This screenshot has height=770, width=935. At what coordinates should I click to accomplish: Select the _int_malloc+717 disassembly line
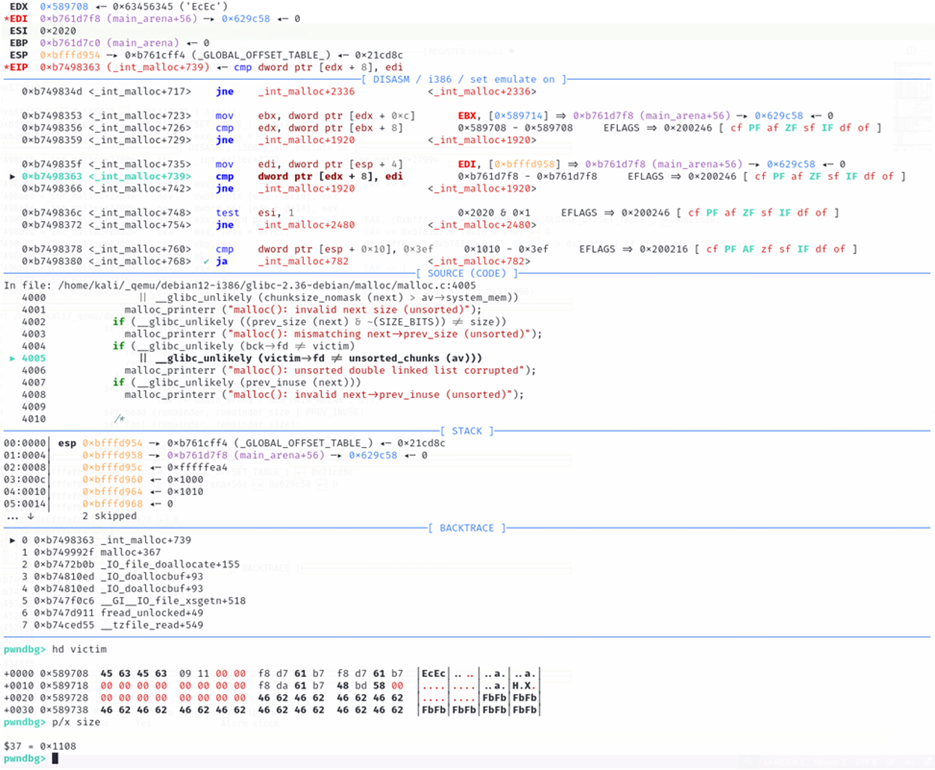click(279, 92)
